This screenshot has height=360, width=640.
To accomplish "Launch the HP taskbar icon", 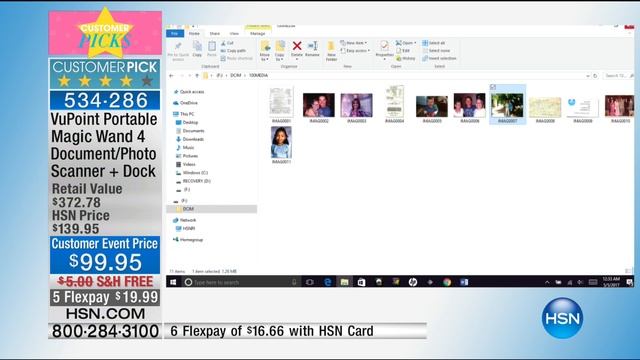I will click(x=413, y=282).
